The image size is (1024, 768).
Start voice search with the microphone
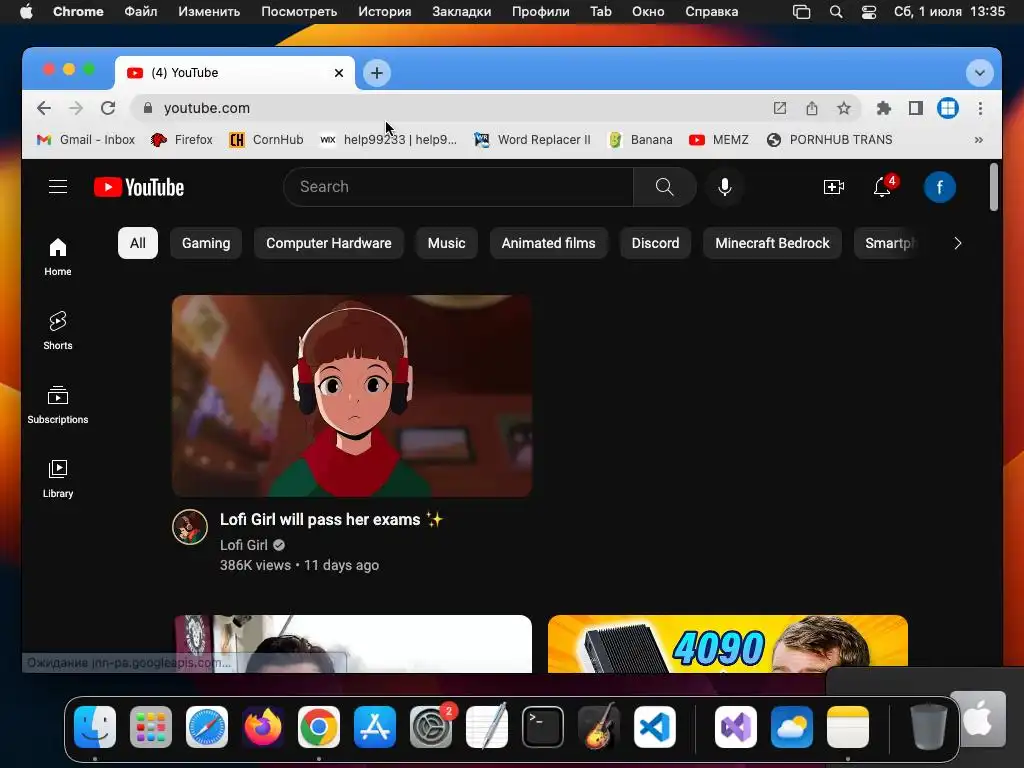click(x=725, y=187)
